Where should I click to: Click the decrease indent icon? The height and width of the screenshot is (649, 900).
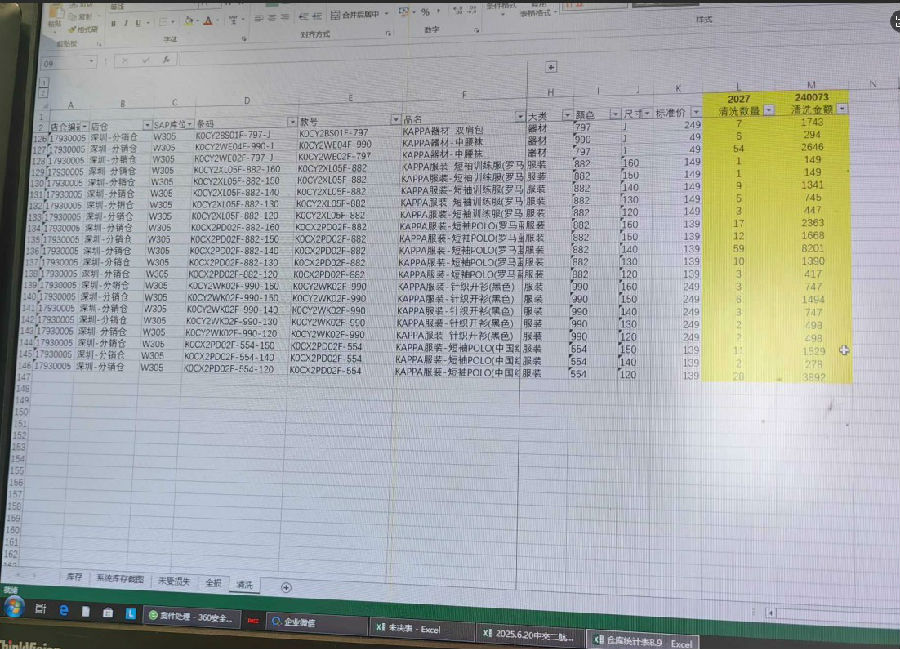[x=303, y=17]
